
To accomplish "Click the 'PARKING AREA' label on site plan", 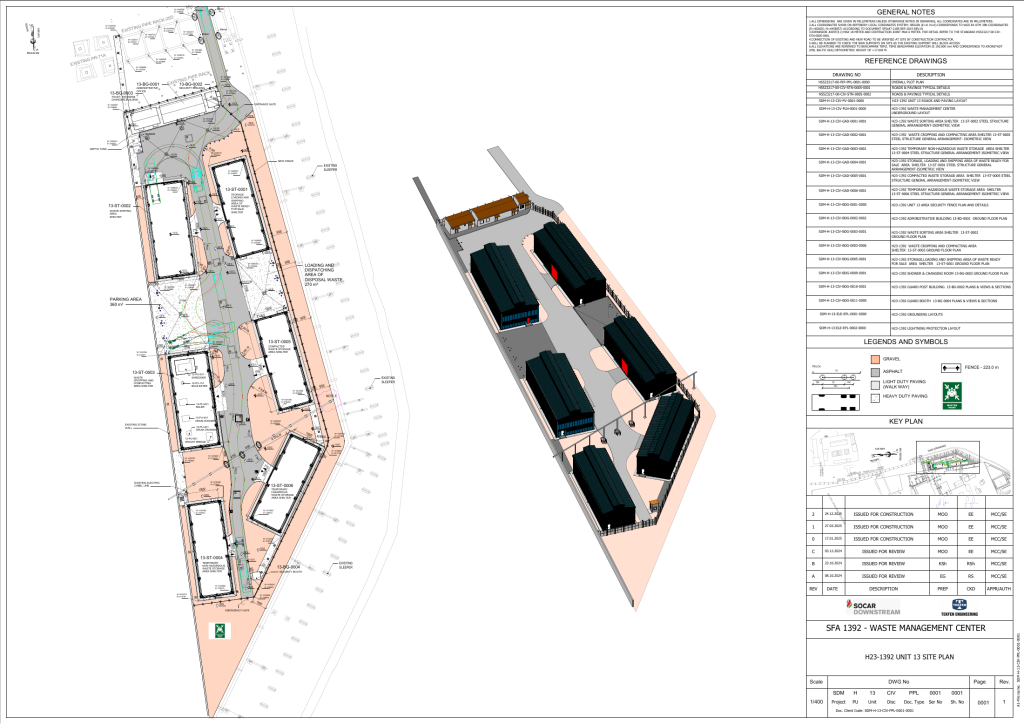I will pos(125,300).
